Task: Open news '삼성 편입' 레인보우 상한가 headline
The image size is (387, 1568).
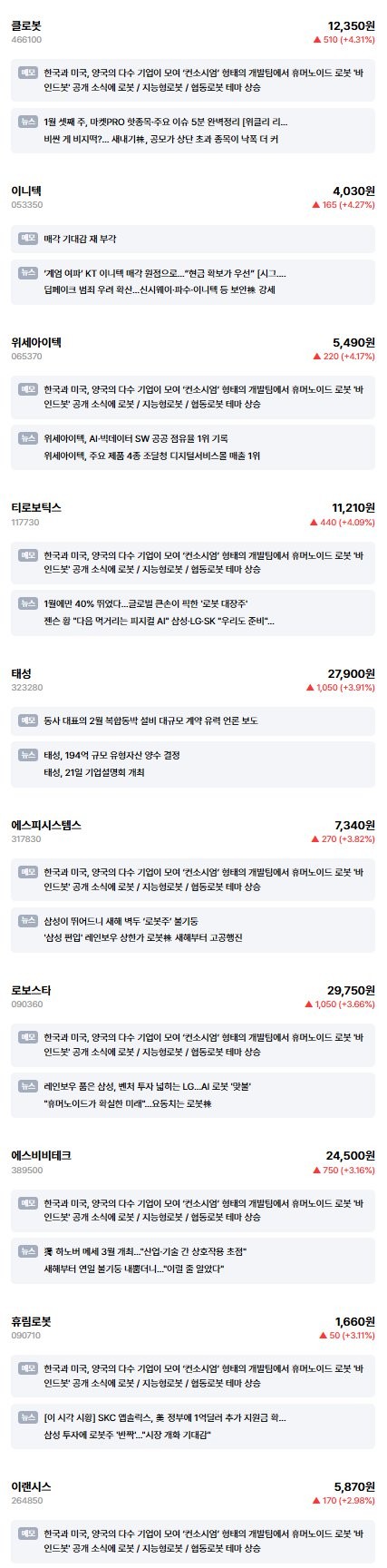Action: tap(143, 937)
